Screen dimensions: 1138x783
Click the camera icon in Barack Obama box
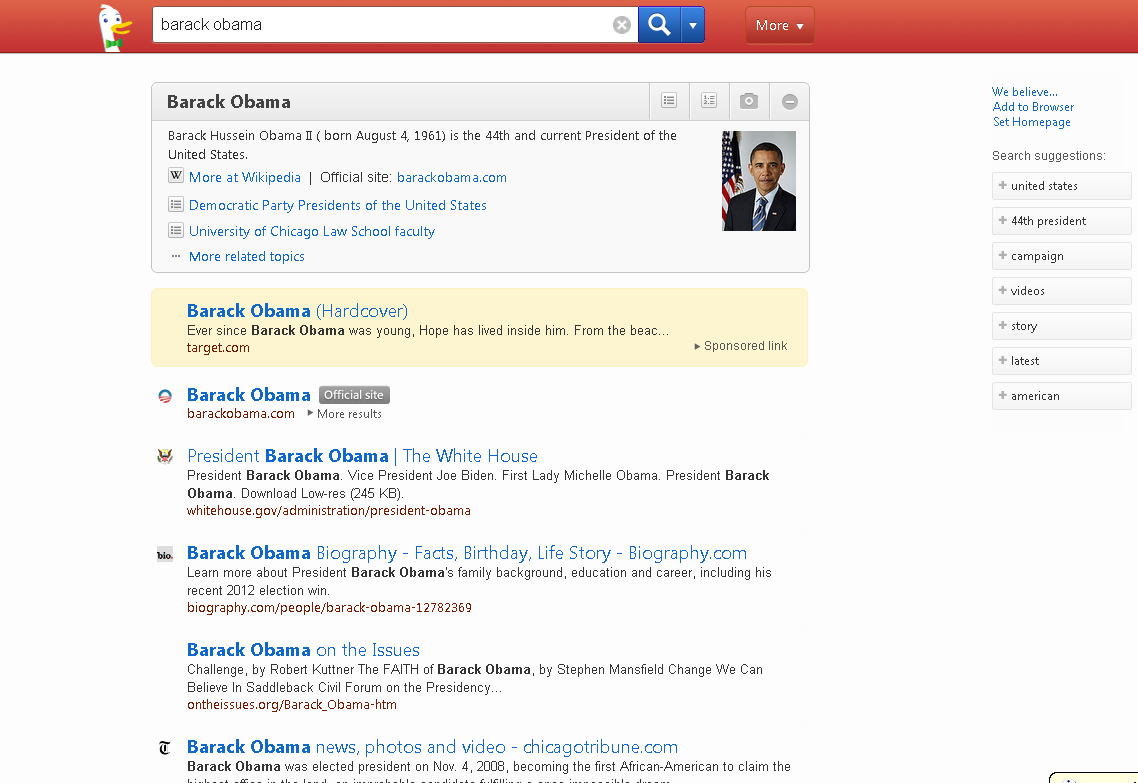tap(749, 101)
